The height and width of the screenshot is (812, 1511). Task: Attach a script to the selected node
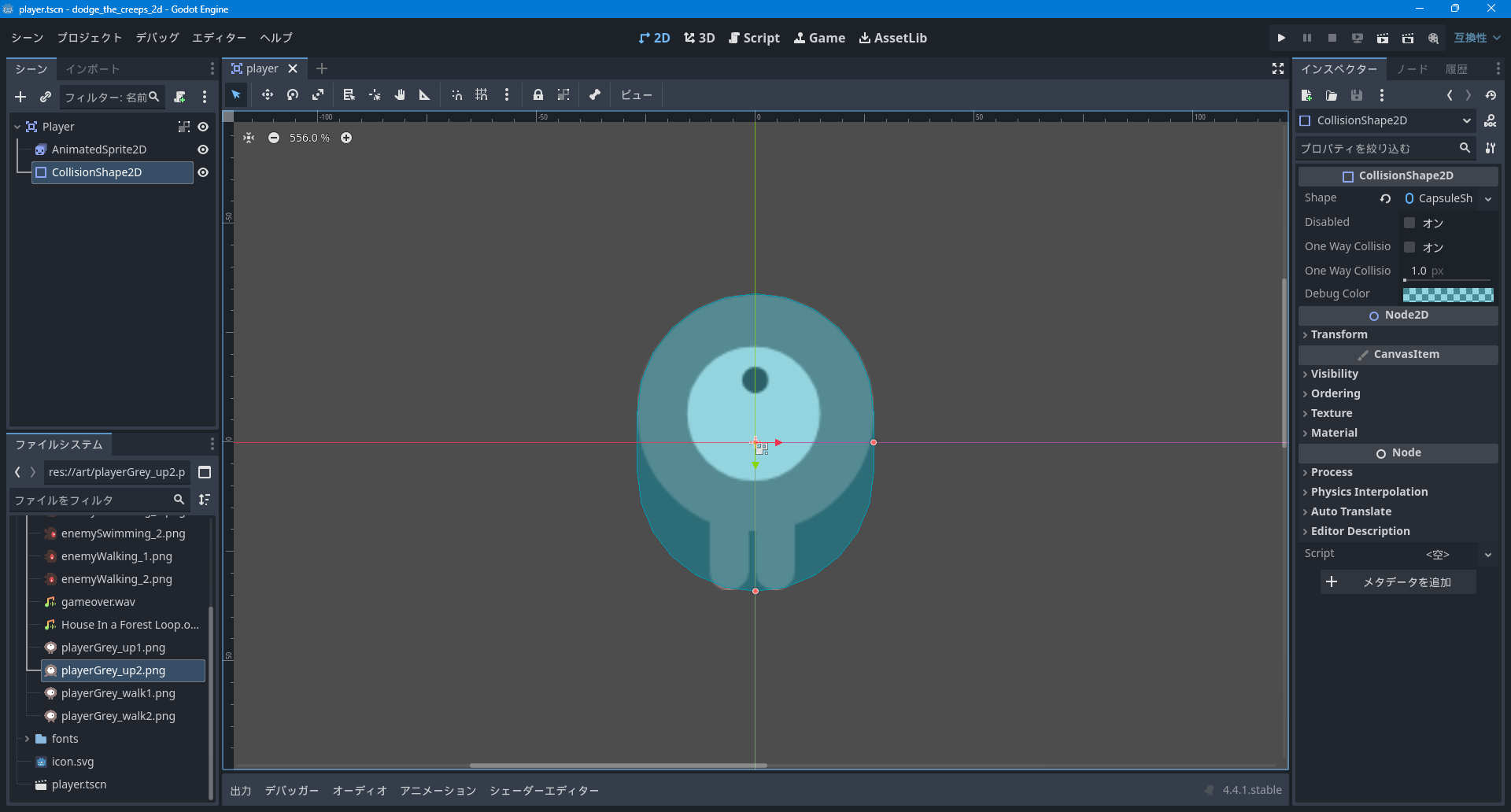click(x=179, y=97)
